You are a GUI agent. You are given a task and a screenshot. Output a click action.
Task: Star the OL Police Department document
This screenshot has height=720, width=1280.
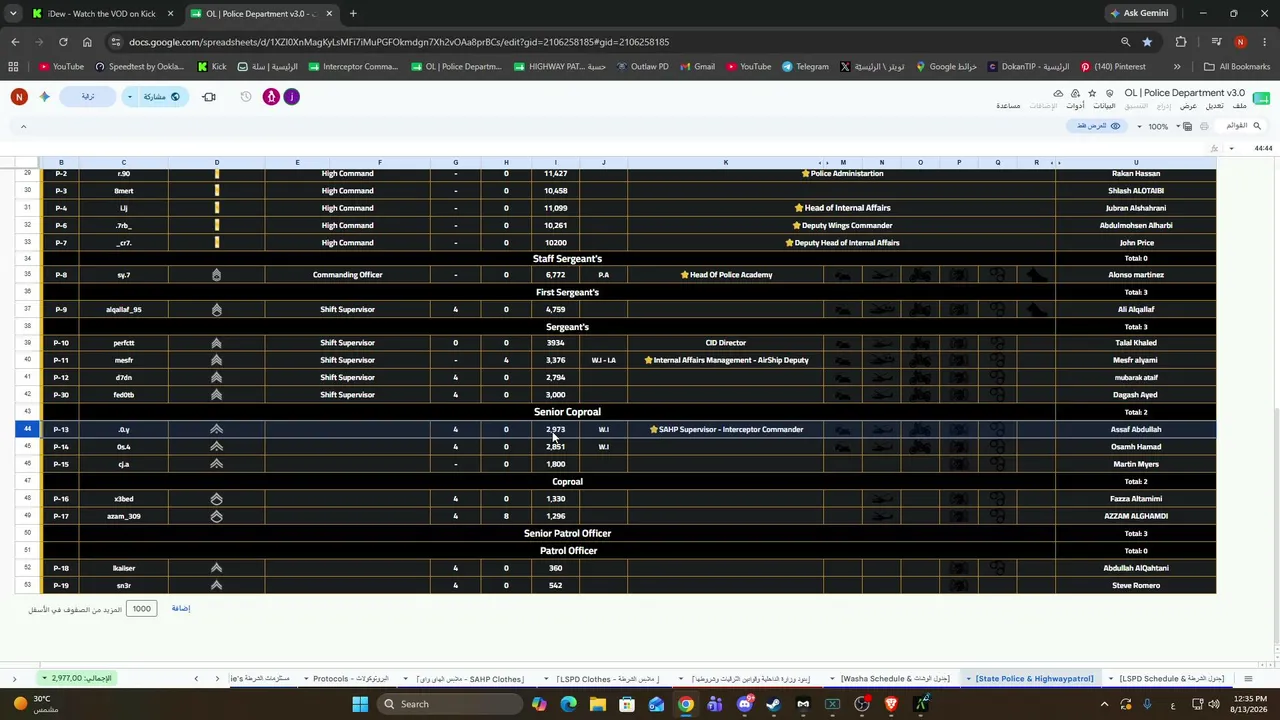point(1092,93)
